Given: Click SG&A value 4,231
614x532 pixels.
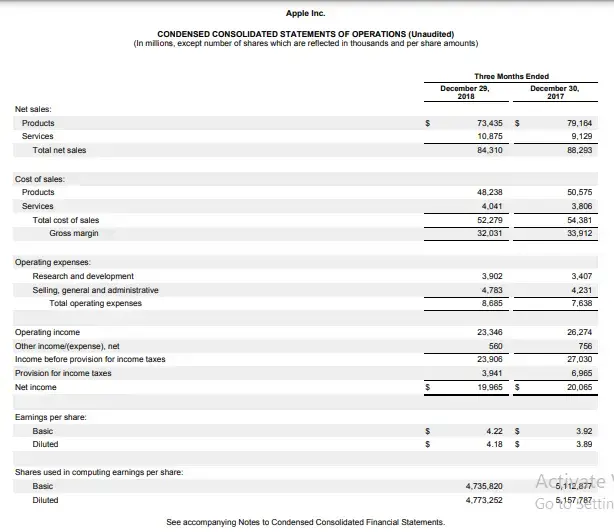Looking at the screenshot, I should [x=581, y=290].
